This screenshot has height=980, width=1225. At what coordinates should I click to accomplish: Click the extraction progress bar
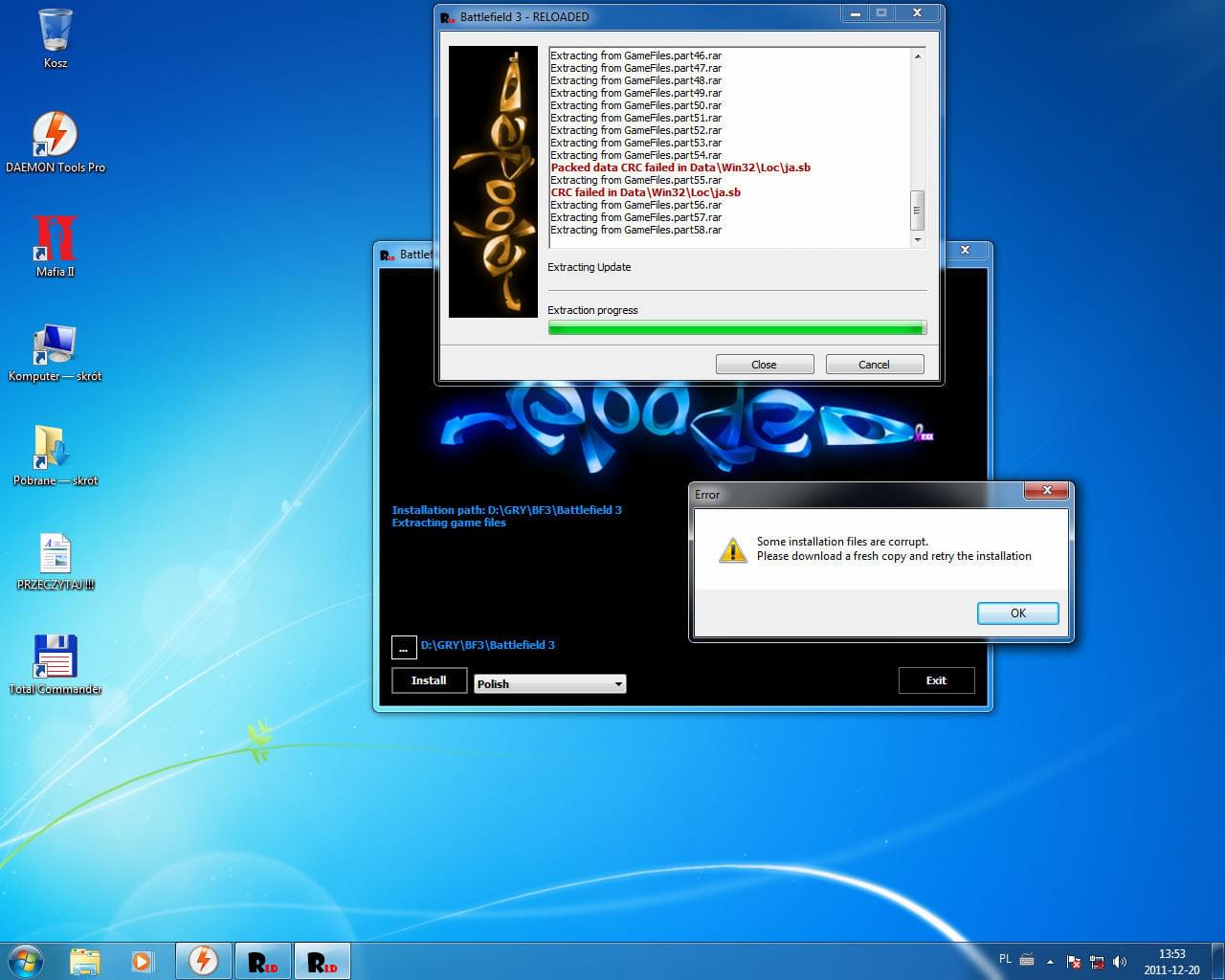tap(737, 328)
